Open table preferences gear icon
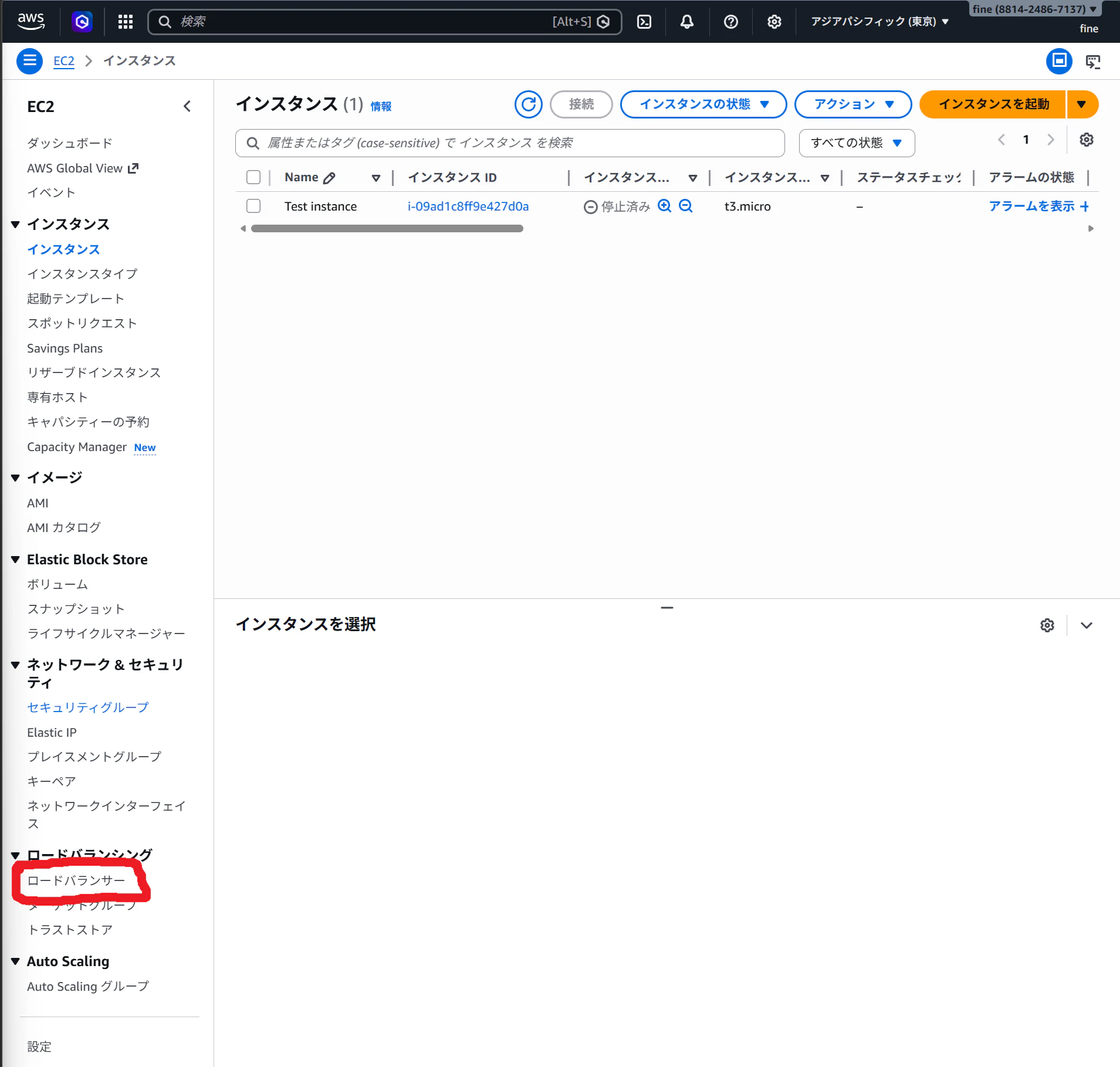Image resolution: width=1120 pixels, height=1067 pixels. [x=1087, y=140]
